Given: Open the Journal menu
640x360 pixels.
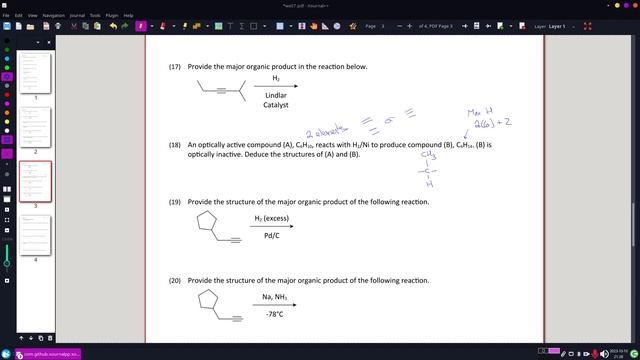Looking at the screenshot, I should point(77,16).
